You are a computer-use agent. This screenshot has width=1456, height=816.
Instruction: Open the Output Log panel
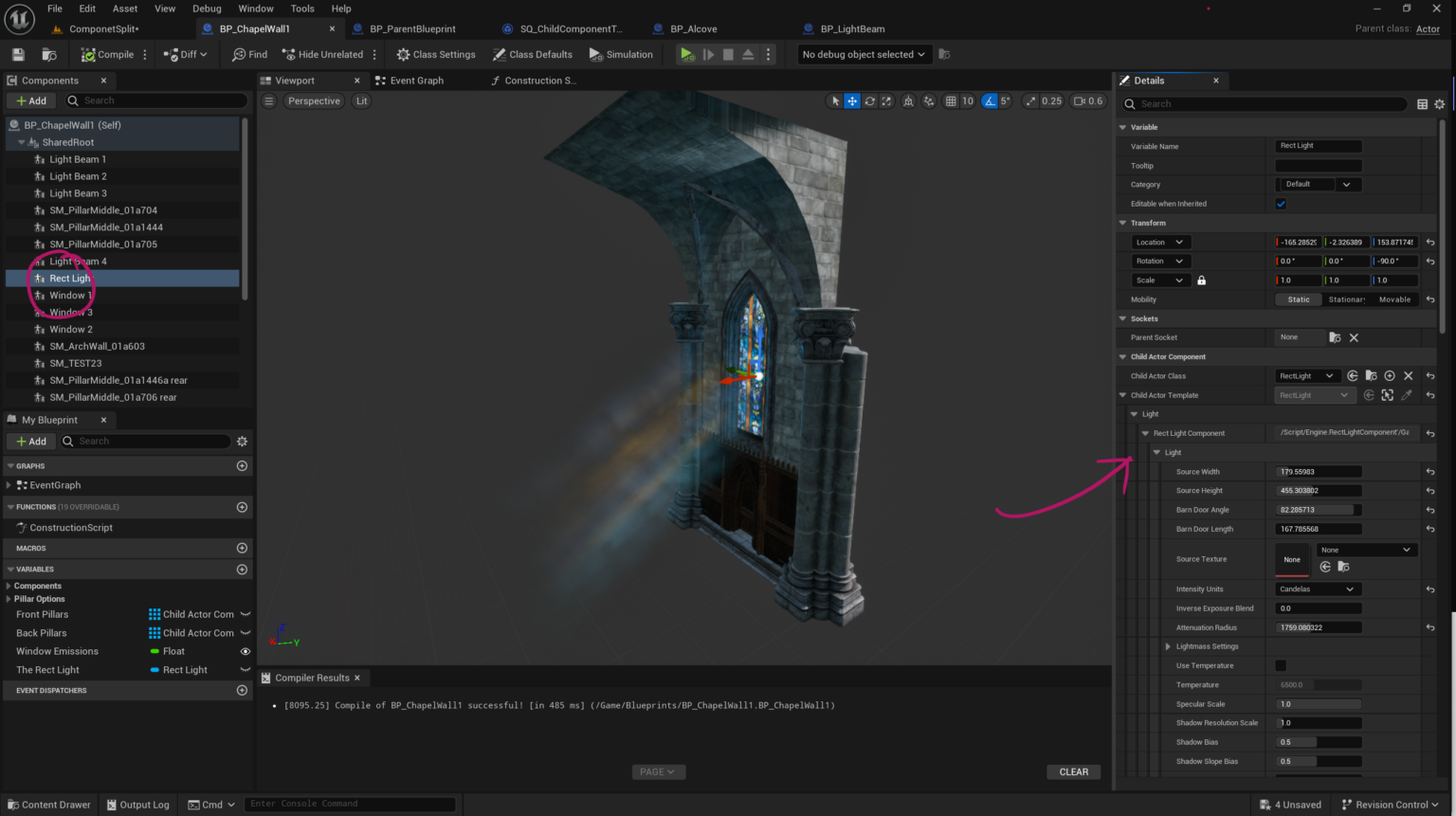(x=138, y=805)
